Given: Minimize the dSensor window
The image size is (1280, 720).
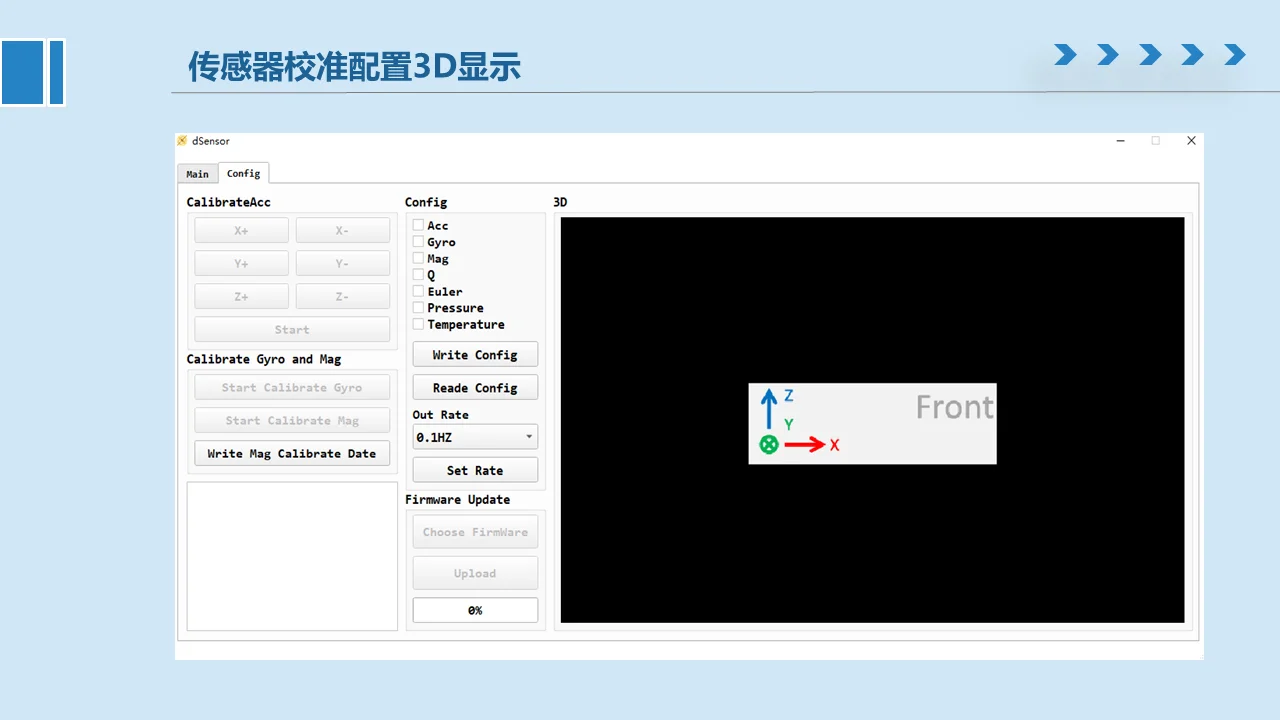Looking at the screenshot, I should pyautogui.click(x=1119, y=141).
